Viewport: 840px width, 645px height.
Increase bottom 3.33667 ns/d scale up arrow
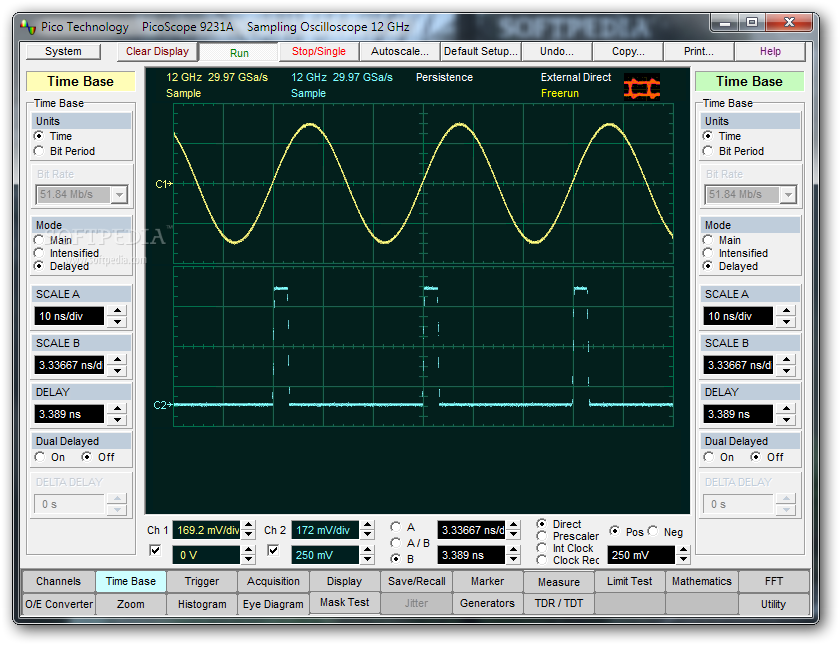513,525
